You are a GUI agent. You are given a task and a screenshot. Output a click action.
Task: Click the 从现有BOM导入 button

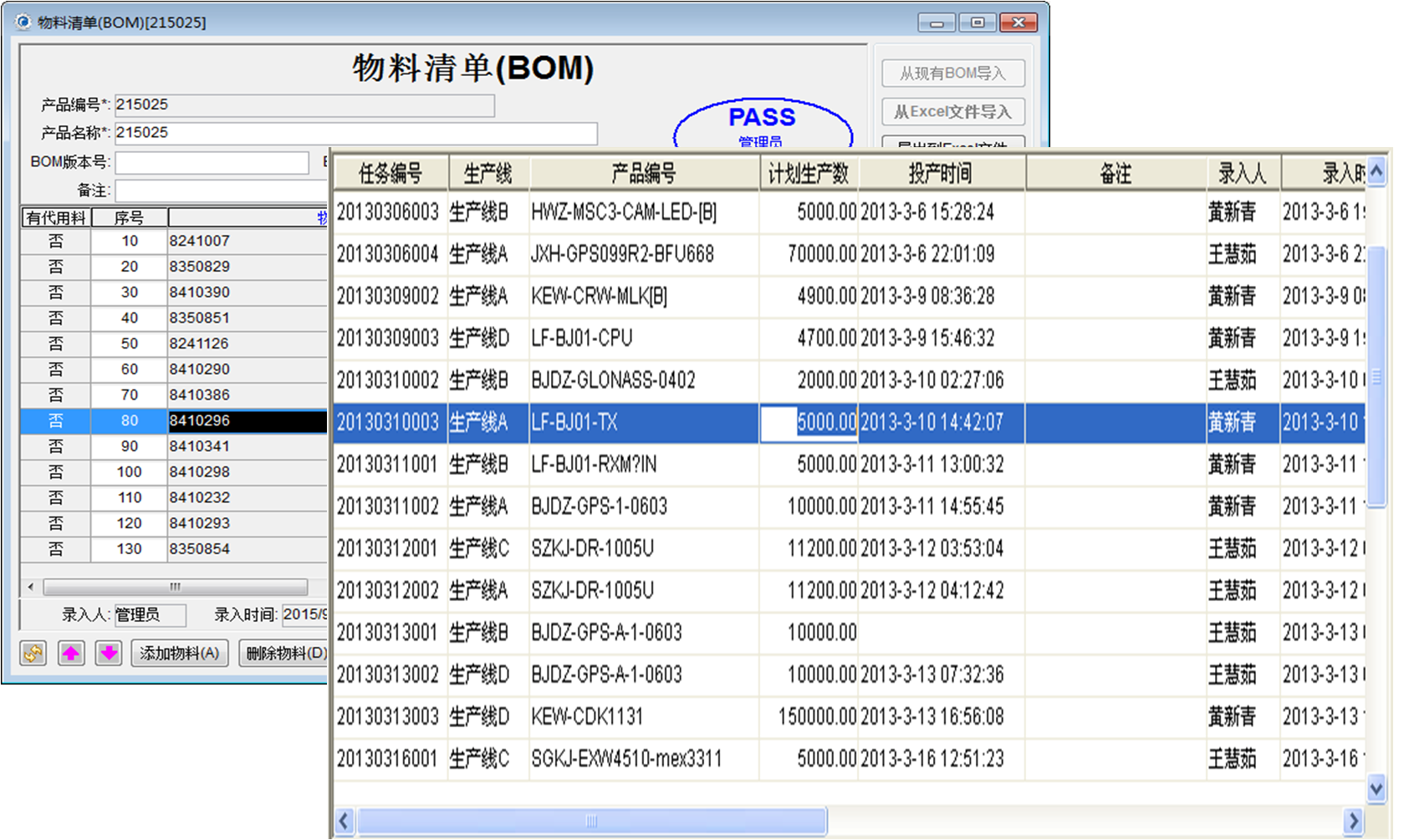pos(952,73)
